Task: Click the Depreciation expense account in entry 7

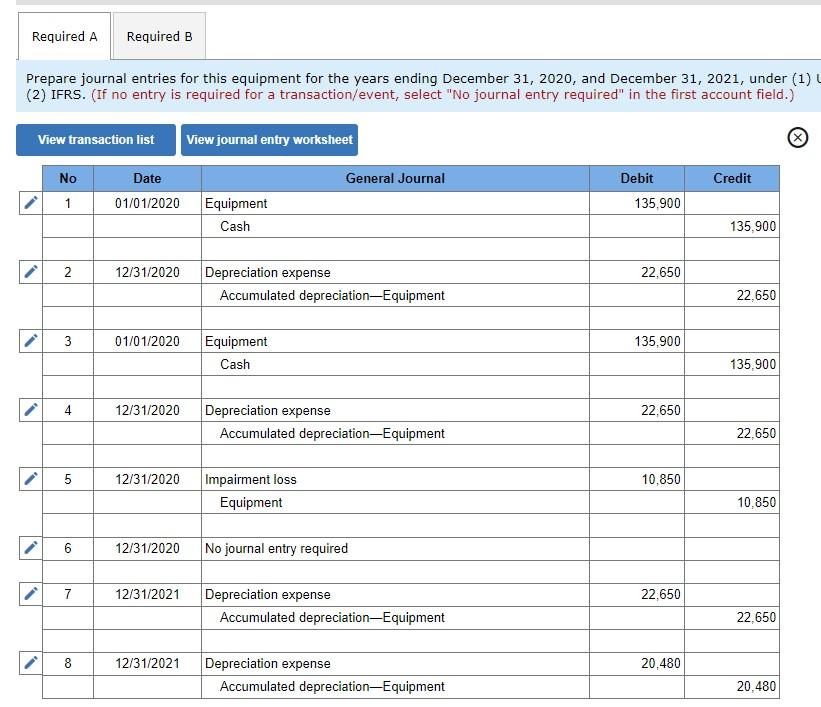Action: 264,594
